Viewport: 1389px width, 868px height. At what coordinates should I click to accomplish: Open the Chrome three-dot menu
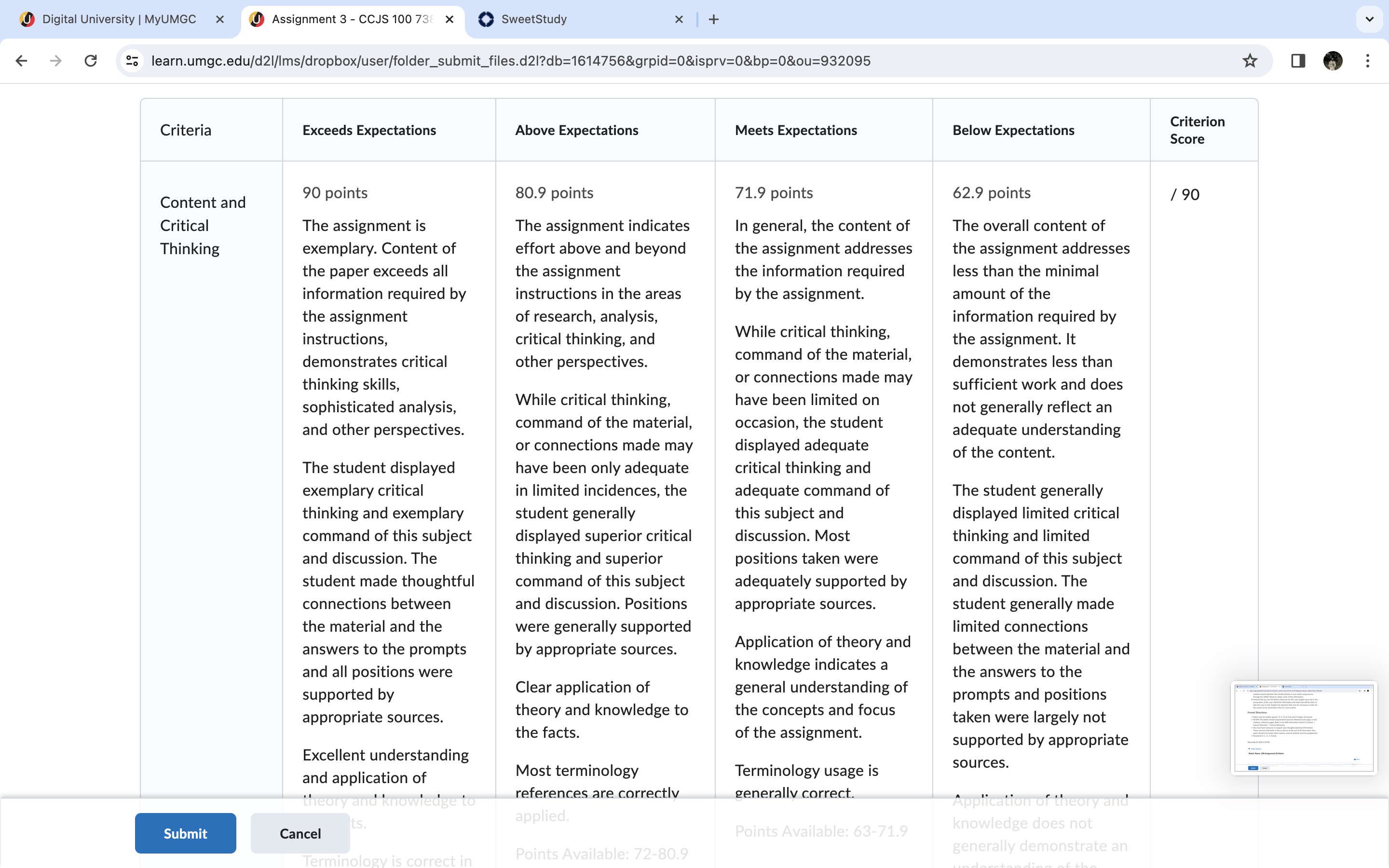coord(1368,61)
